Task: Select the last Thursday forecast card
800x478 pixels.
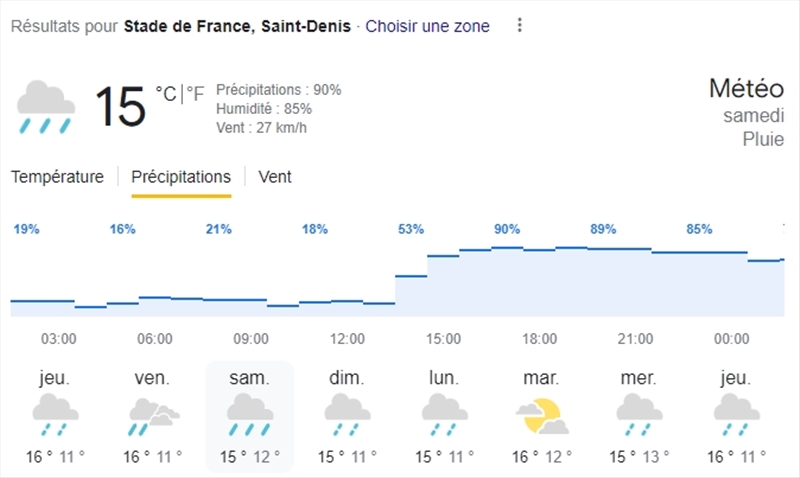Action: [x=734, y=417]
